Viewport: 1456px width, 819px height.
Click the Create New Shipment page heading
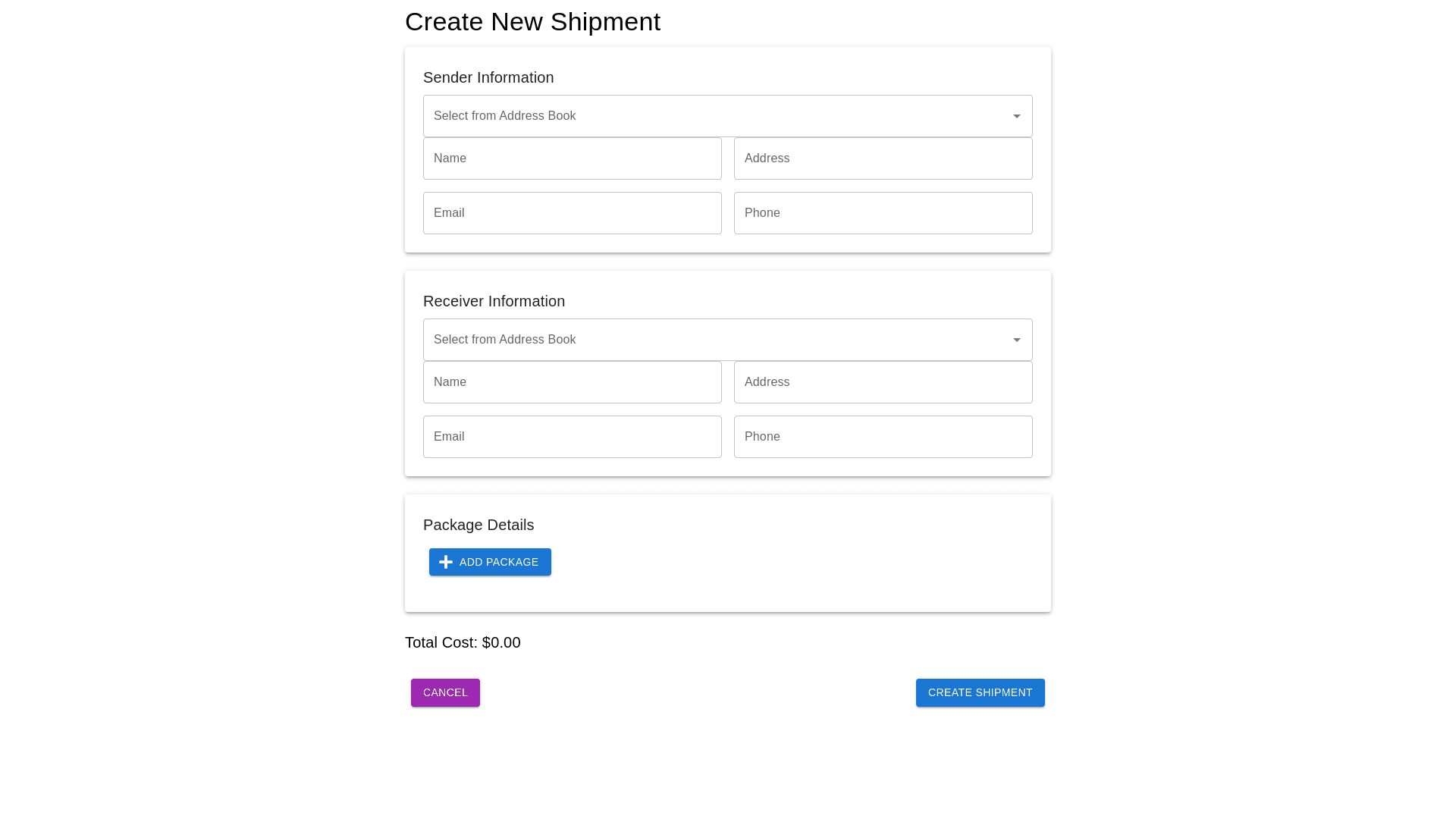(532, 22)
